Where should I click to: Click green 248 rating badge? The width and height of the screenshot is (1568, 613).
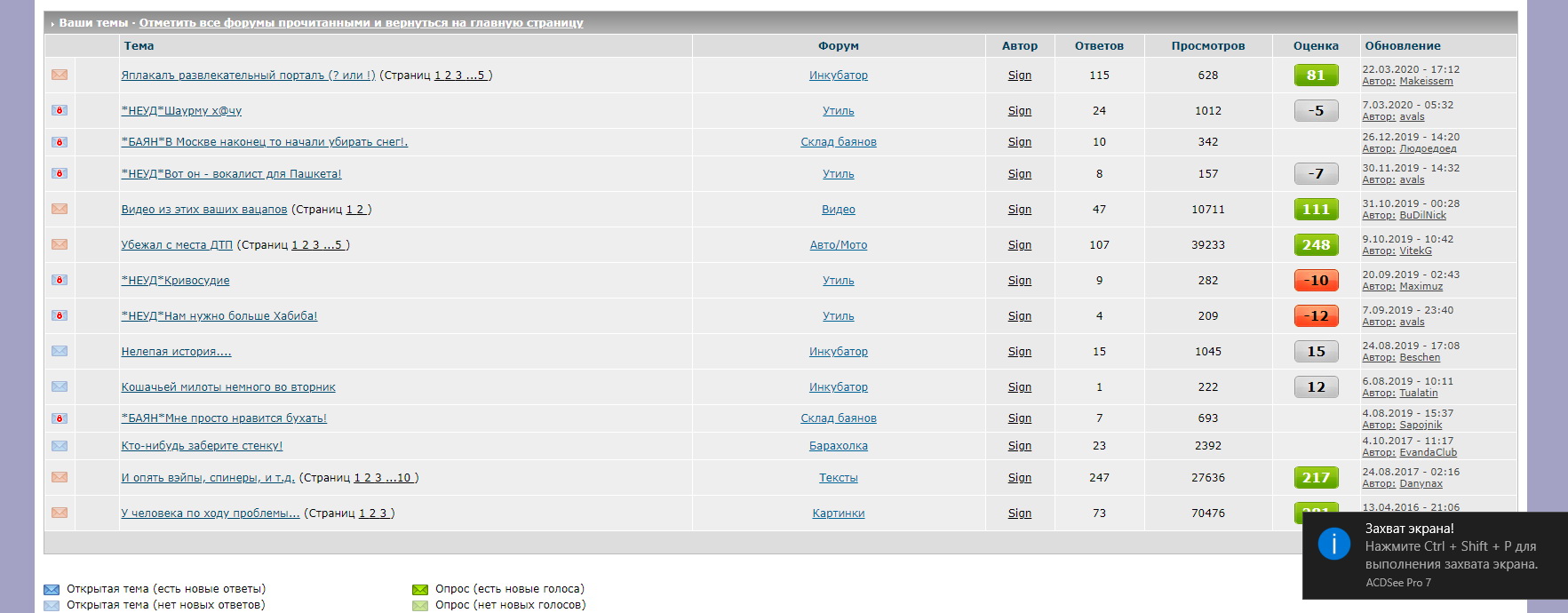pos(1316,244)
